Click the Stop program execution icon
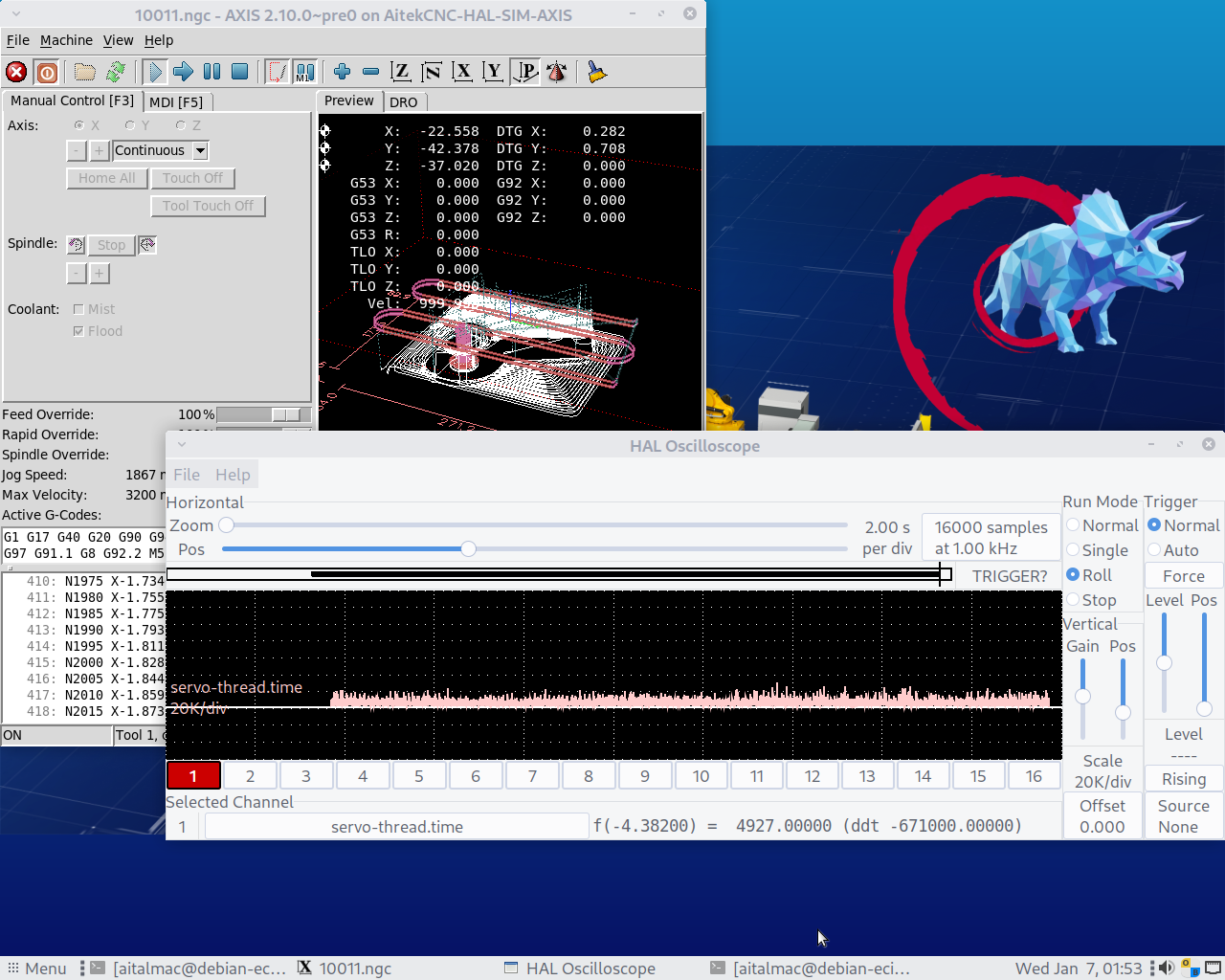1225x980 pixels. coord(240,72)
